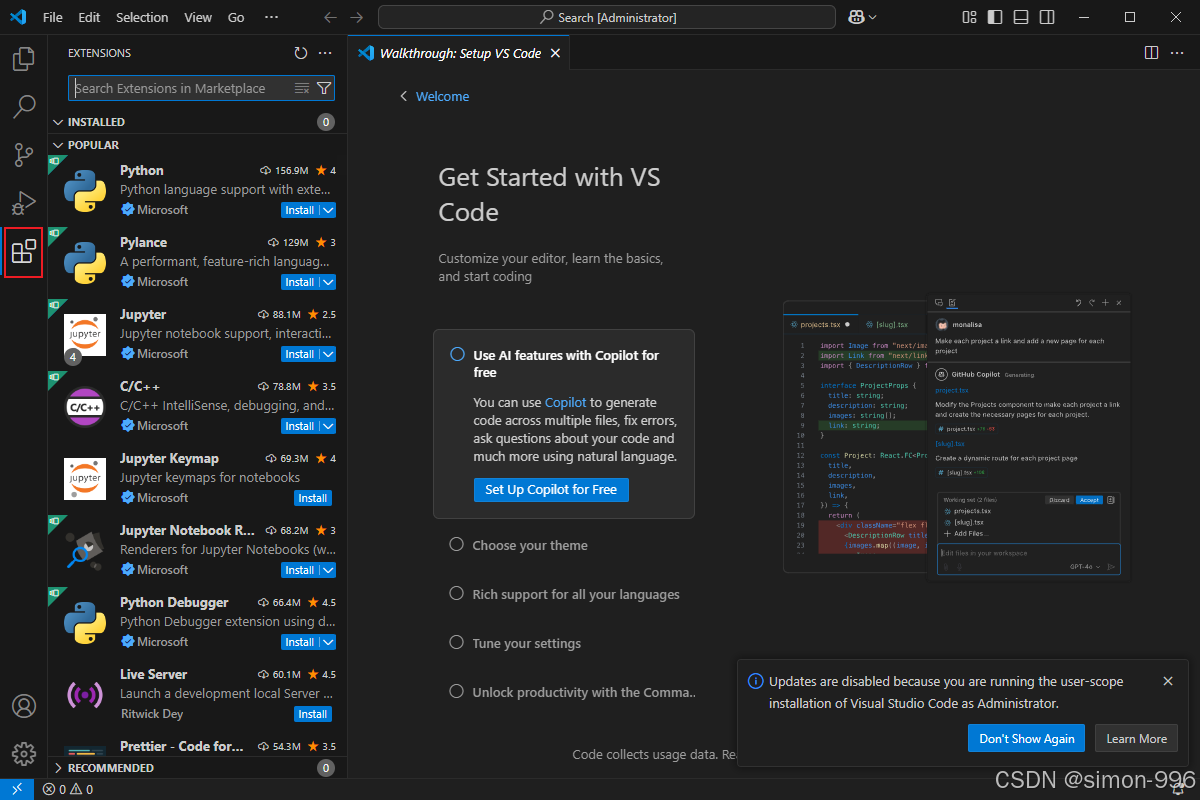Image resolution: width=1200 pixels, height=800 pixels.
Task: Open Pylance install dropdown arrow
Action: pyautogui.click(x=328, y=282)
